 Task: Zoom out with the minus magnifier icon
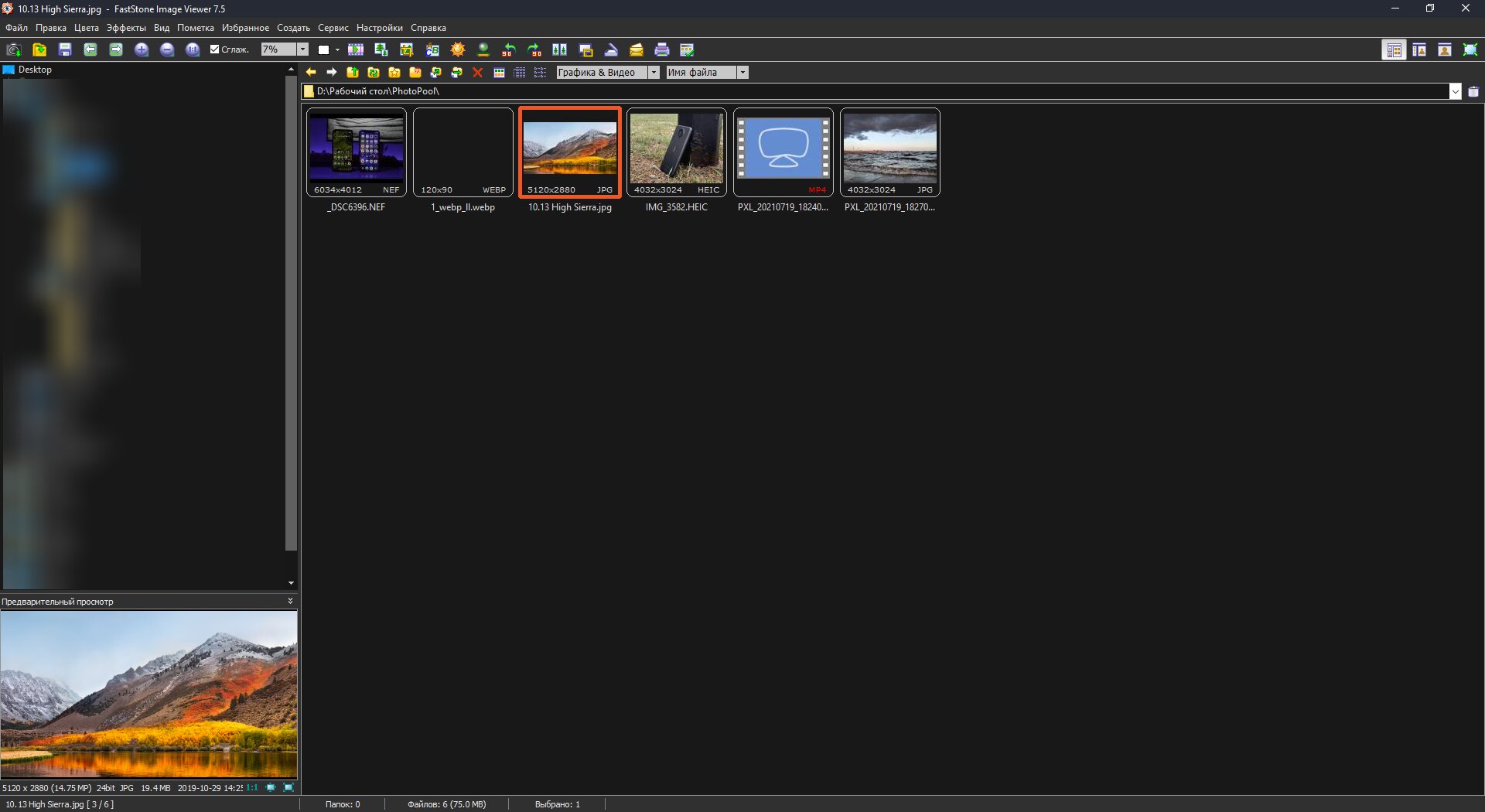pyautogui.click(x=167, y=49)
